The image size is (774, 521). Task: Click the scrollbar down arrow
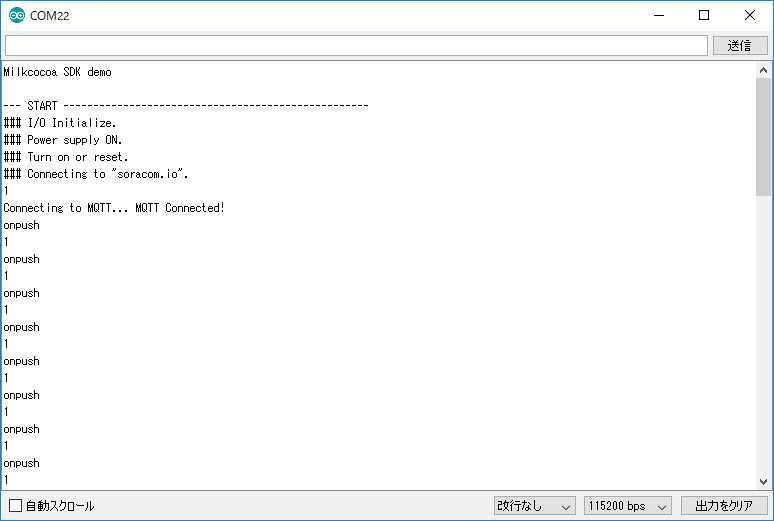763,481
